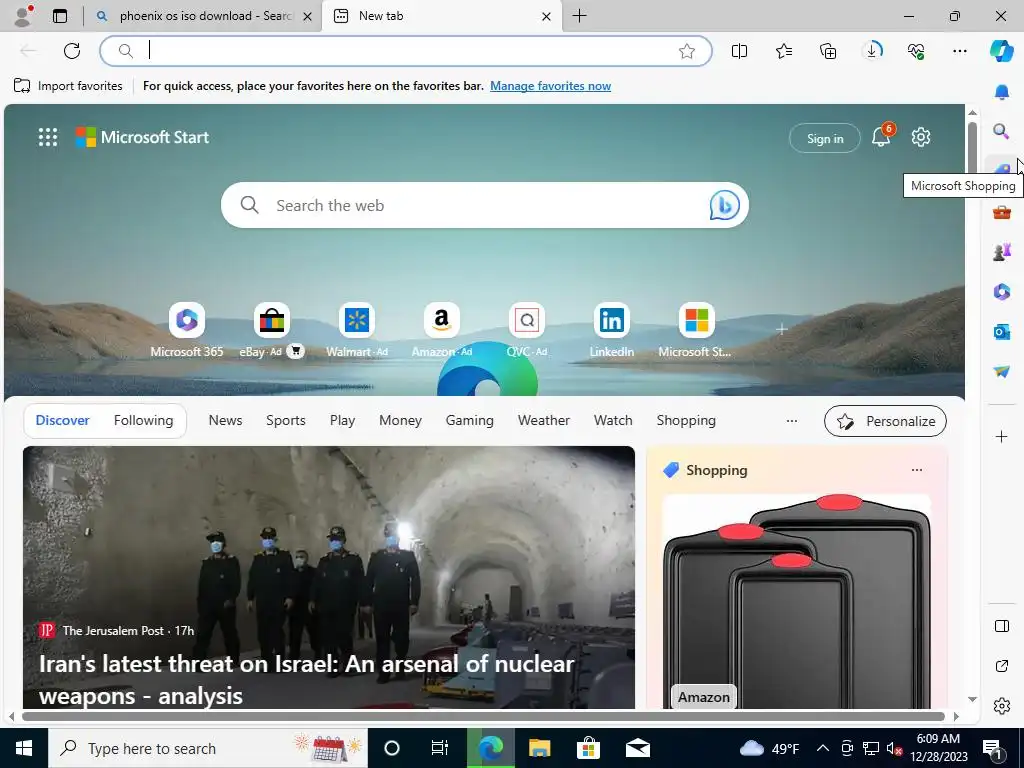Show hidden system tray icons chevron
The image size is (1024, 768).
click(823, 748)
